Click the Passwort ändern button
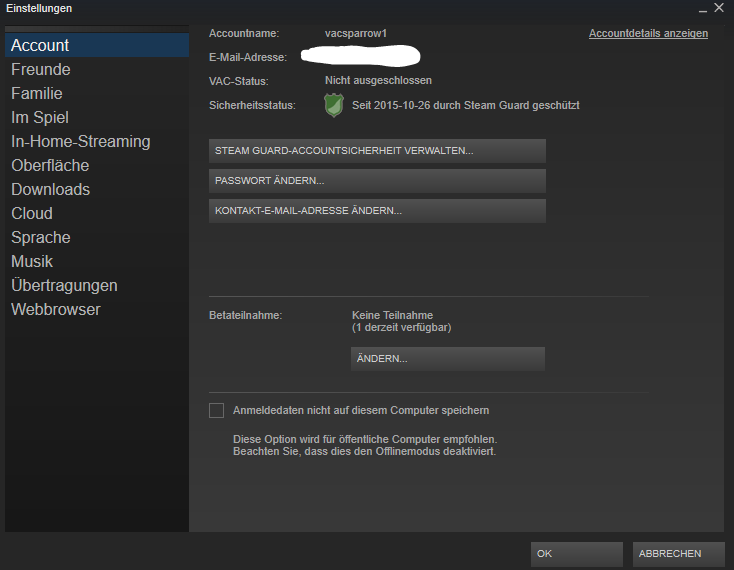 coord(377,181)
